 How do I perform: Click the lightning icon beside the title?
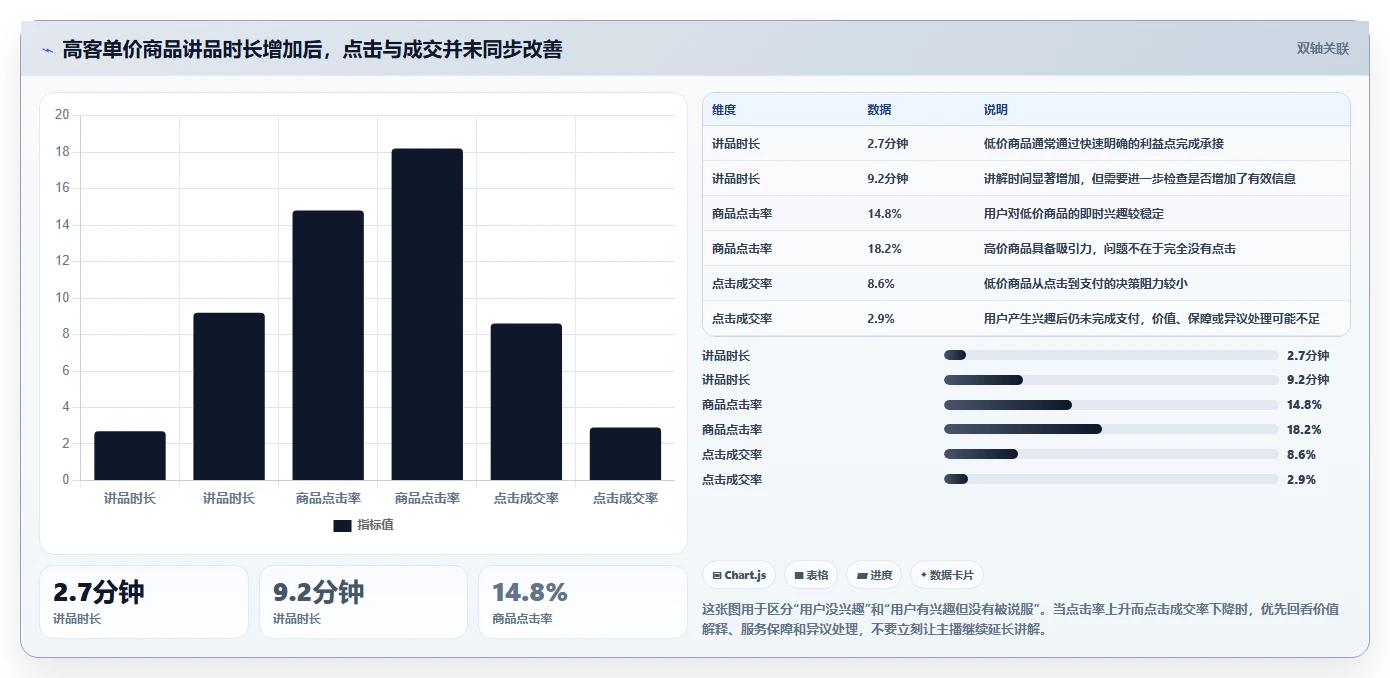click(48, 49)
